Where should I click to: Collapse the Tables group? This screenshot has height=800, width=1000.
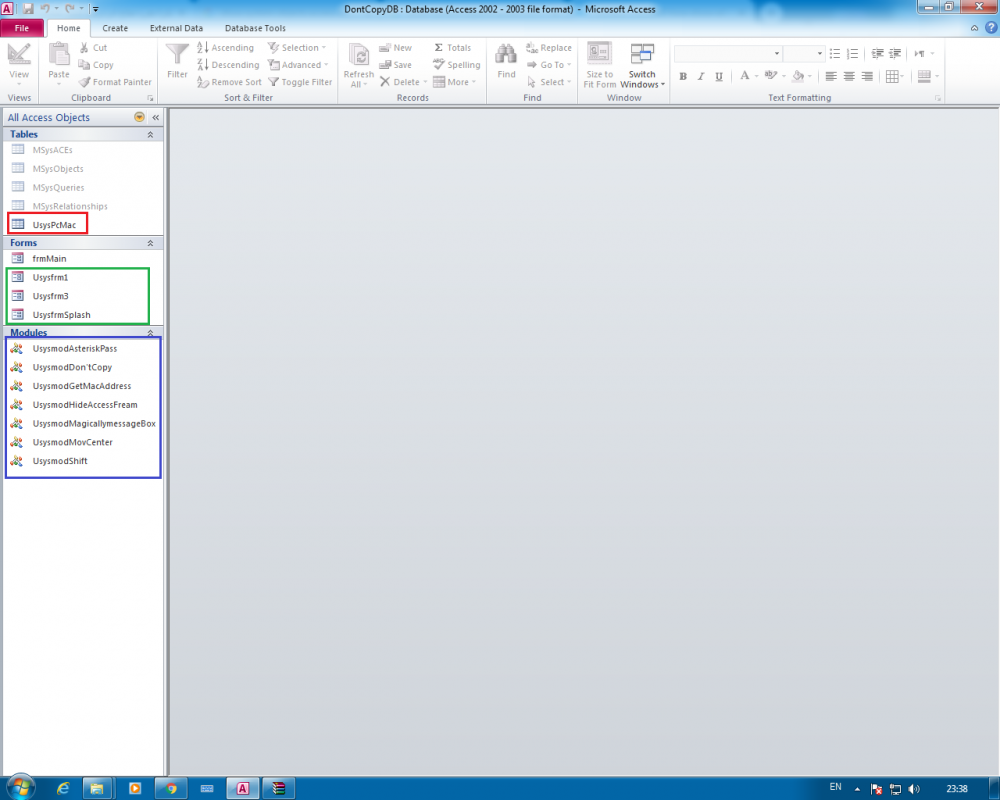pyautogui.click(x=151, y=135)
